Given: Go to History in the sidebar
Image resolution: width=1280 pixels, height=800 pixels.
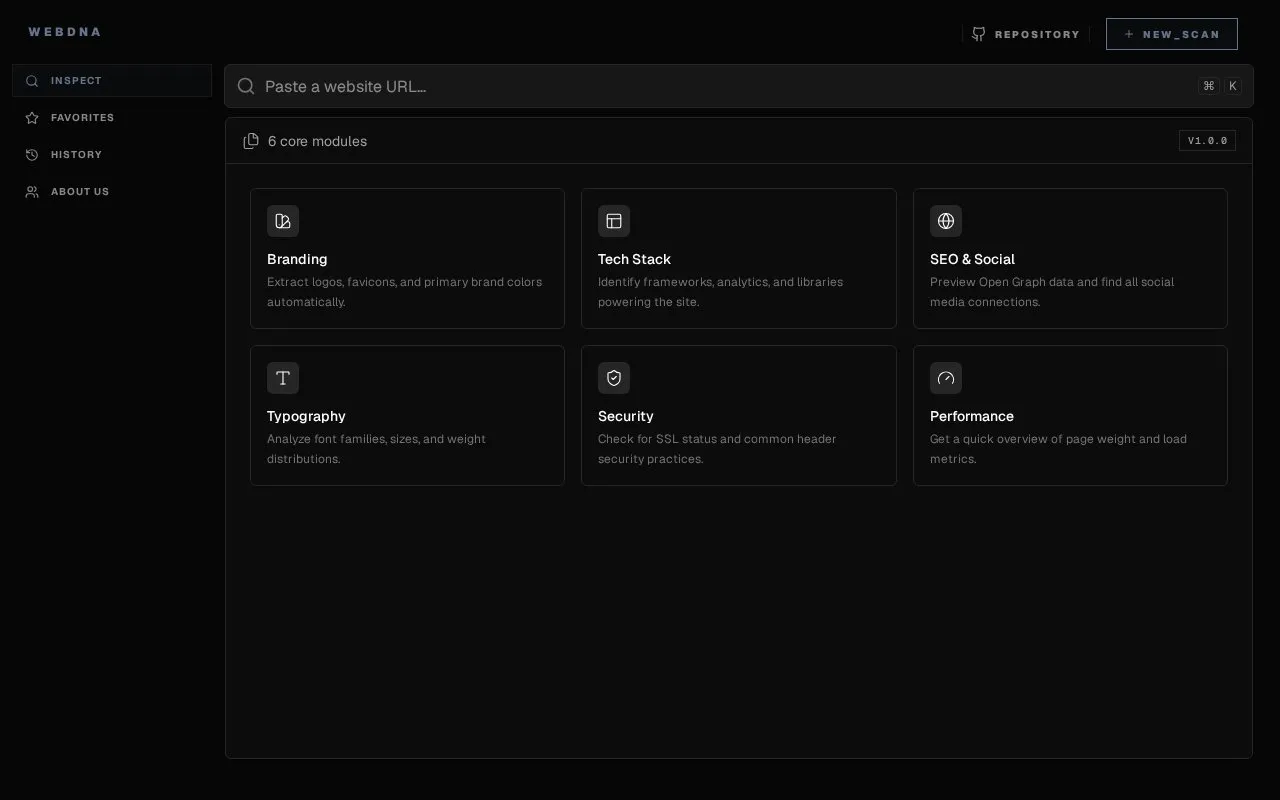Looking at the screenshot, I should tap(112, 155).
